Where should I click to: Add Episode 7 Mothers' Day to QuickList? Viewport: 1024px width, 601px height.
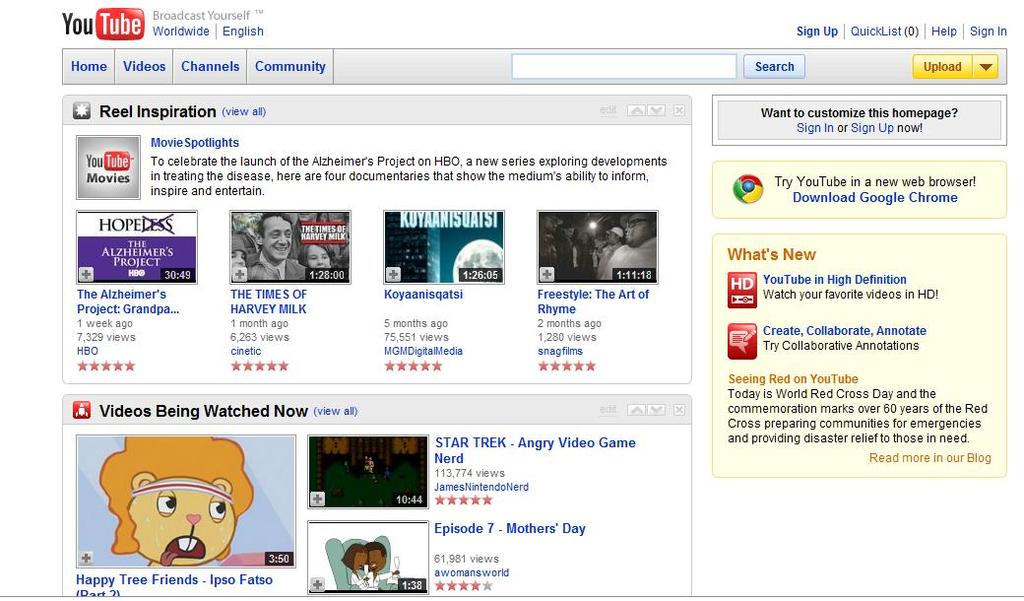click(x=317, y=584)
